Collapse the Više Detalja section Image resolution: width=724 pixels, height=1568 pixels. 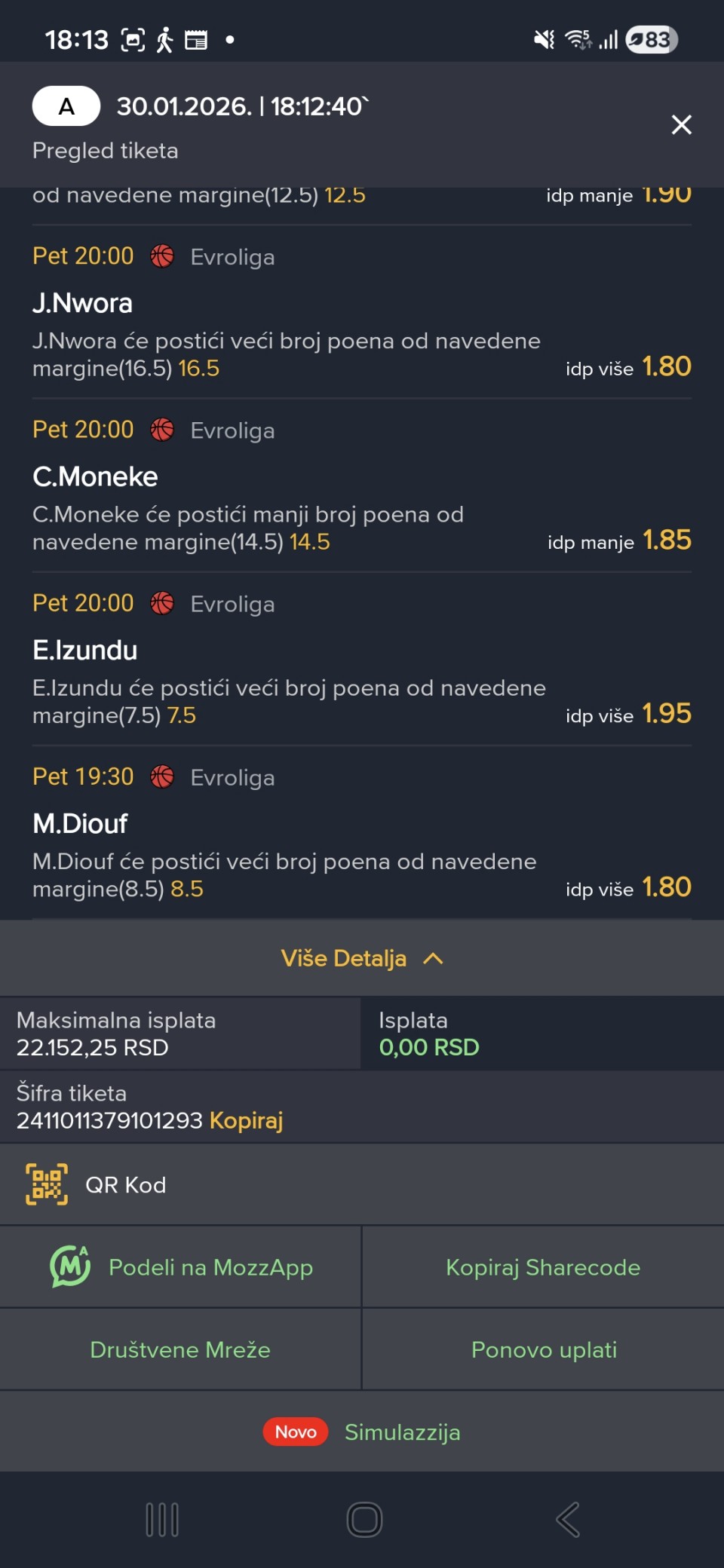(344, 958)
